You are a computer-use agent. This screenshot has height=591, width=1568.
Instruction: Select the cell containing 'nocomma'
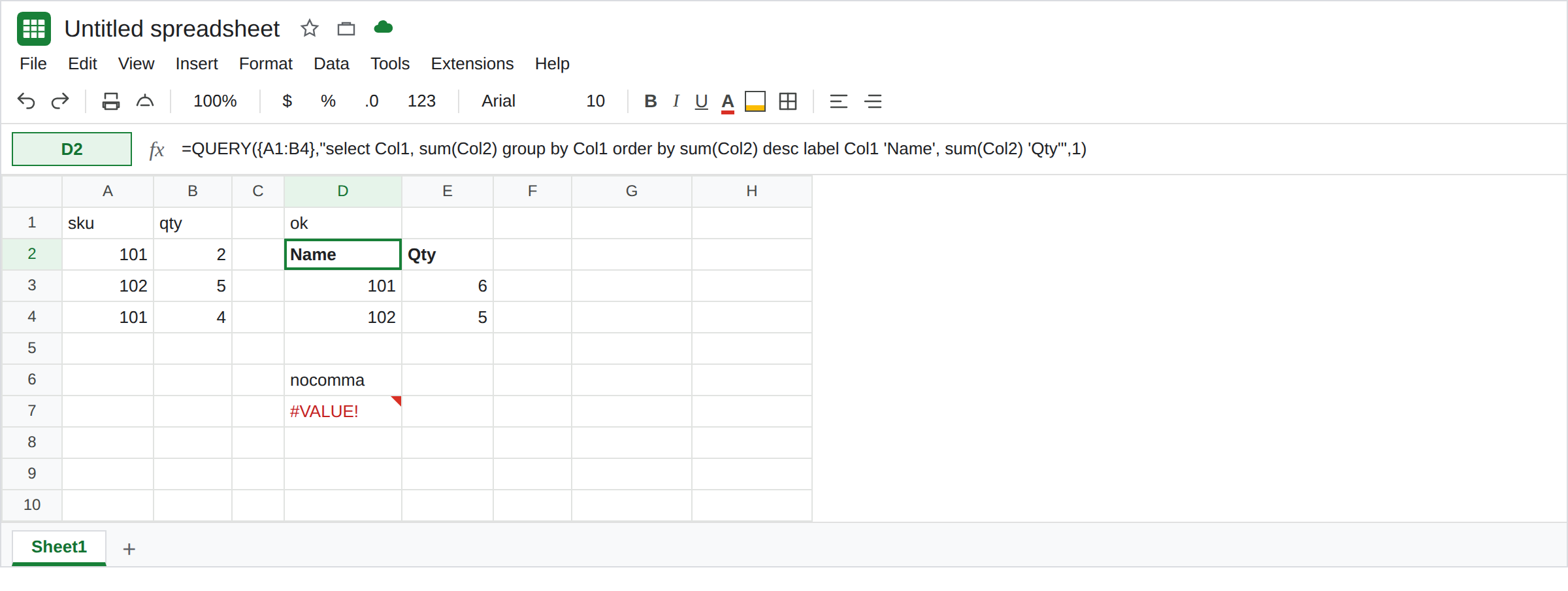point(343,380)
